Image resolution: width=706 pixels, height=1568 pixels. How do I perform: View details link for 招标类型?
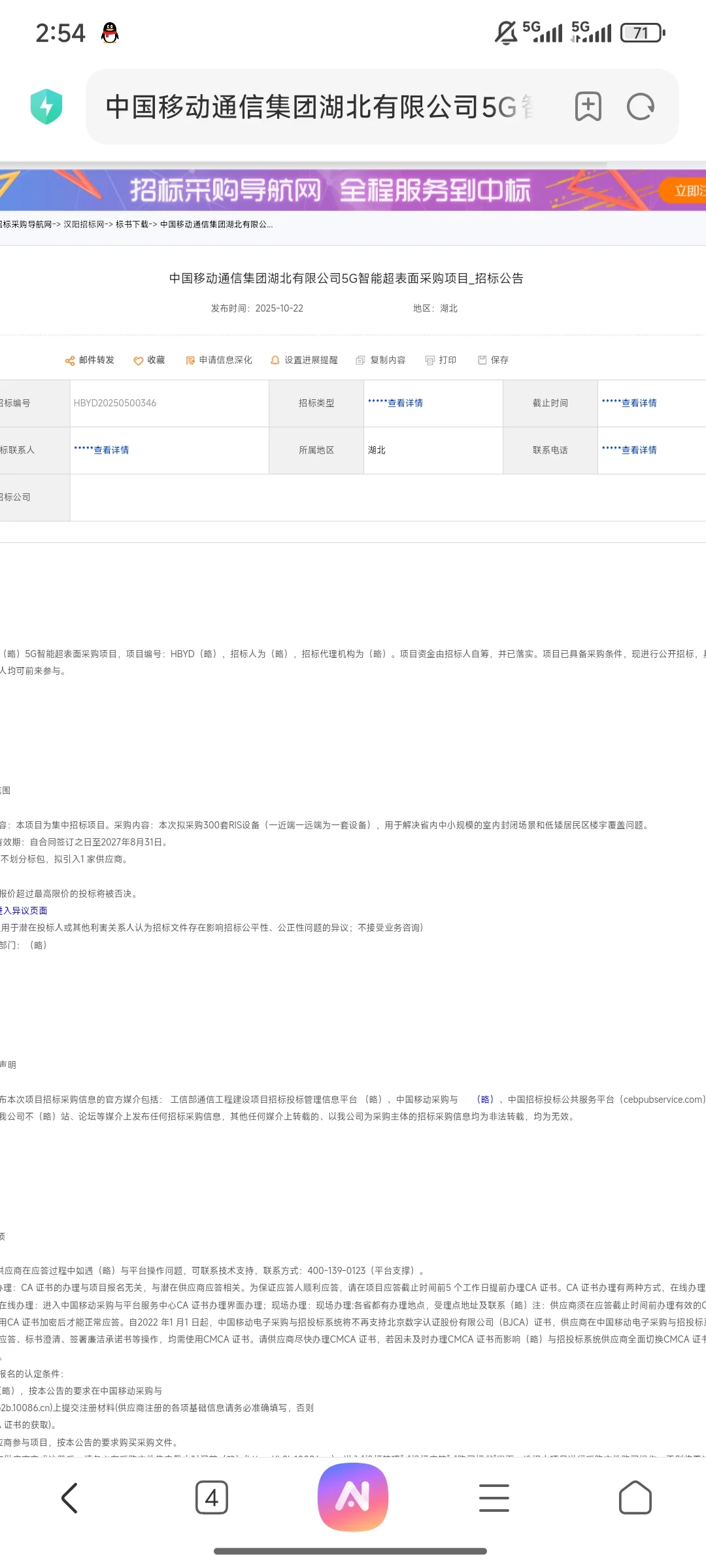click(x=395, y=403)
